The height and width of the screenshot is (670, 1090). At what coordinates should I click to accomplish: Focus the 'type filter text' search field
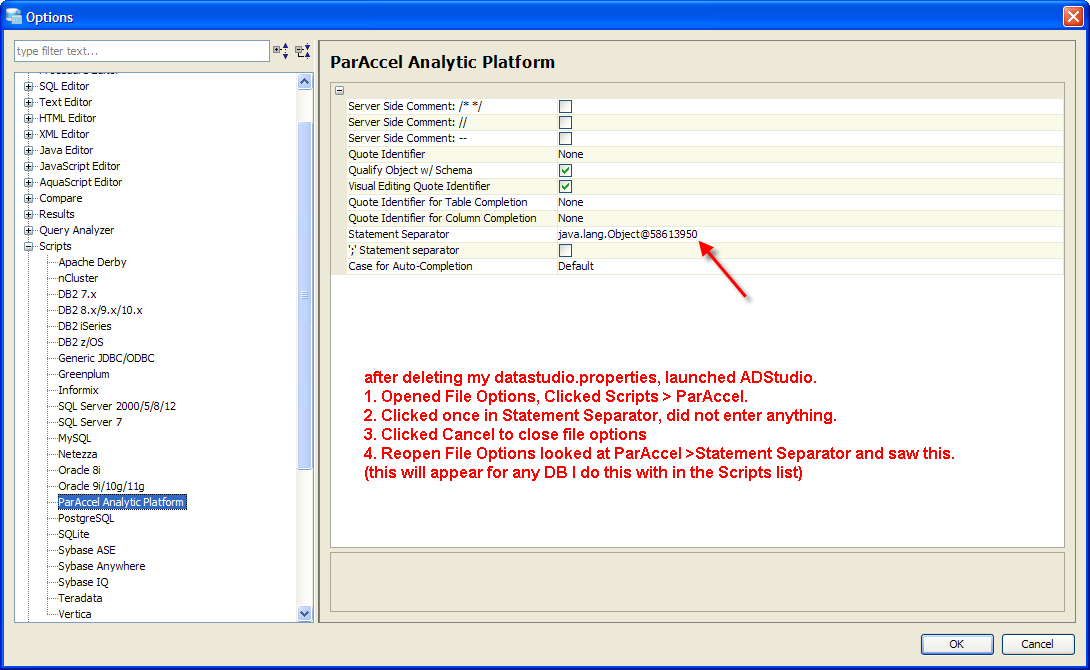pyautogui.click(x=142, y=51)
